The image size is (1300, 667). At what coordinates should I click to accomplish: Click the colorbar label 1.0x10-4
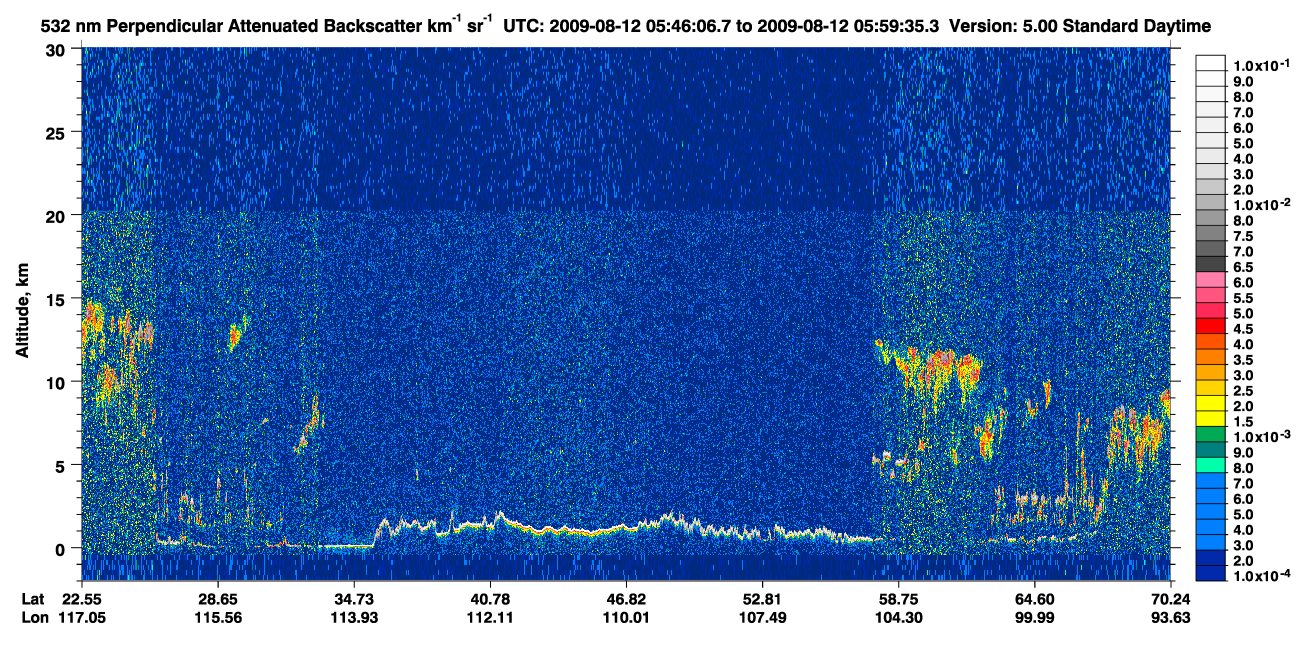pyautogui.click(x=1261, y=576)
